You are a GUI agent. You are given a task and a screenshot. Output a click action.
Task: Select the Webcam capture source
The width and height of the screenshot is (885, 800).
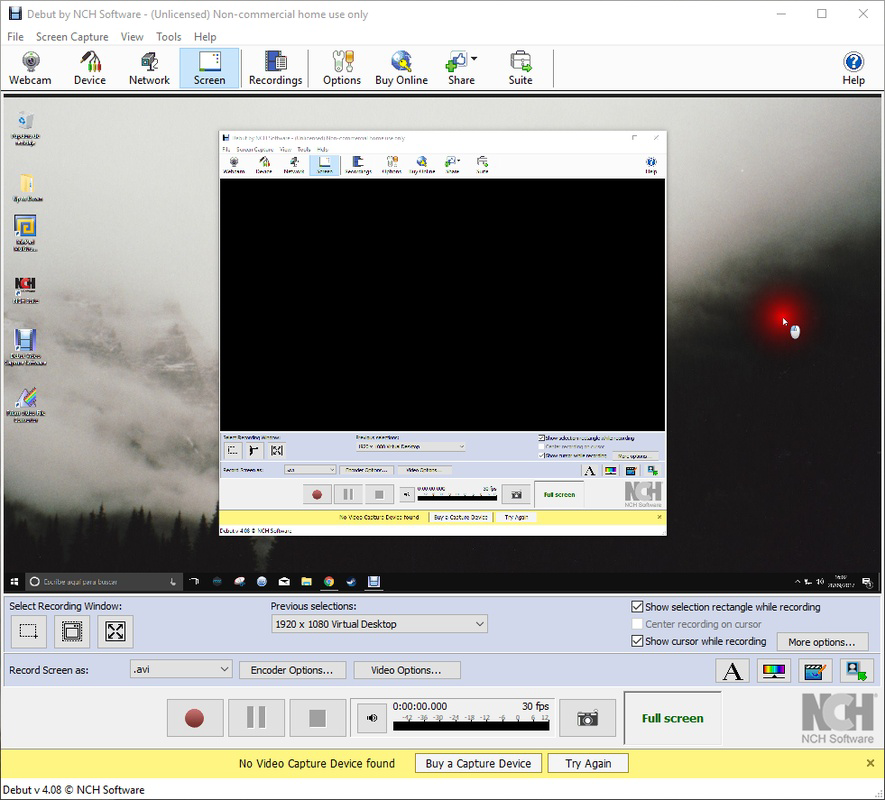pyautogui.click(x=30, y=68)
